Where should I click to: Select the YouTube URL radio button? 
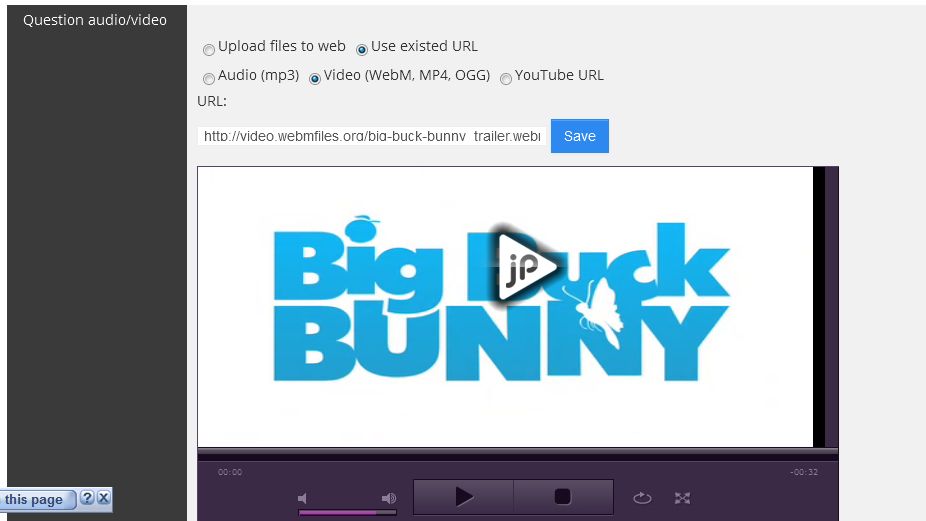[x=506, y=79]
